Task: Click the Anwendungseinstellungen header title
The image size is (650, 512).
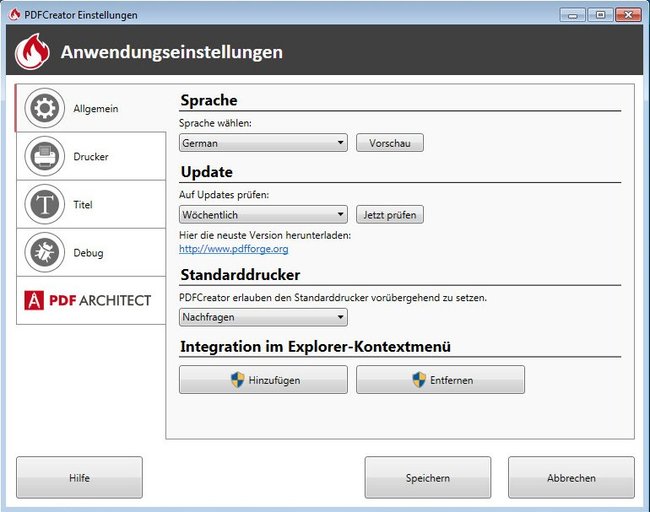Action: 172,52
